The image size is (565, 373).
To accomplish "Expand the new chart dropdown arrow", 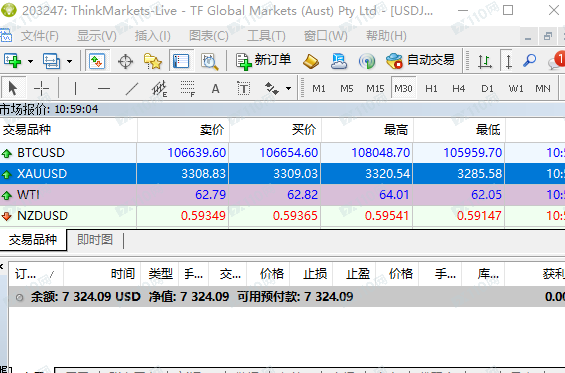I will tap(31, 62).
